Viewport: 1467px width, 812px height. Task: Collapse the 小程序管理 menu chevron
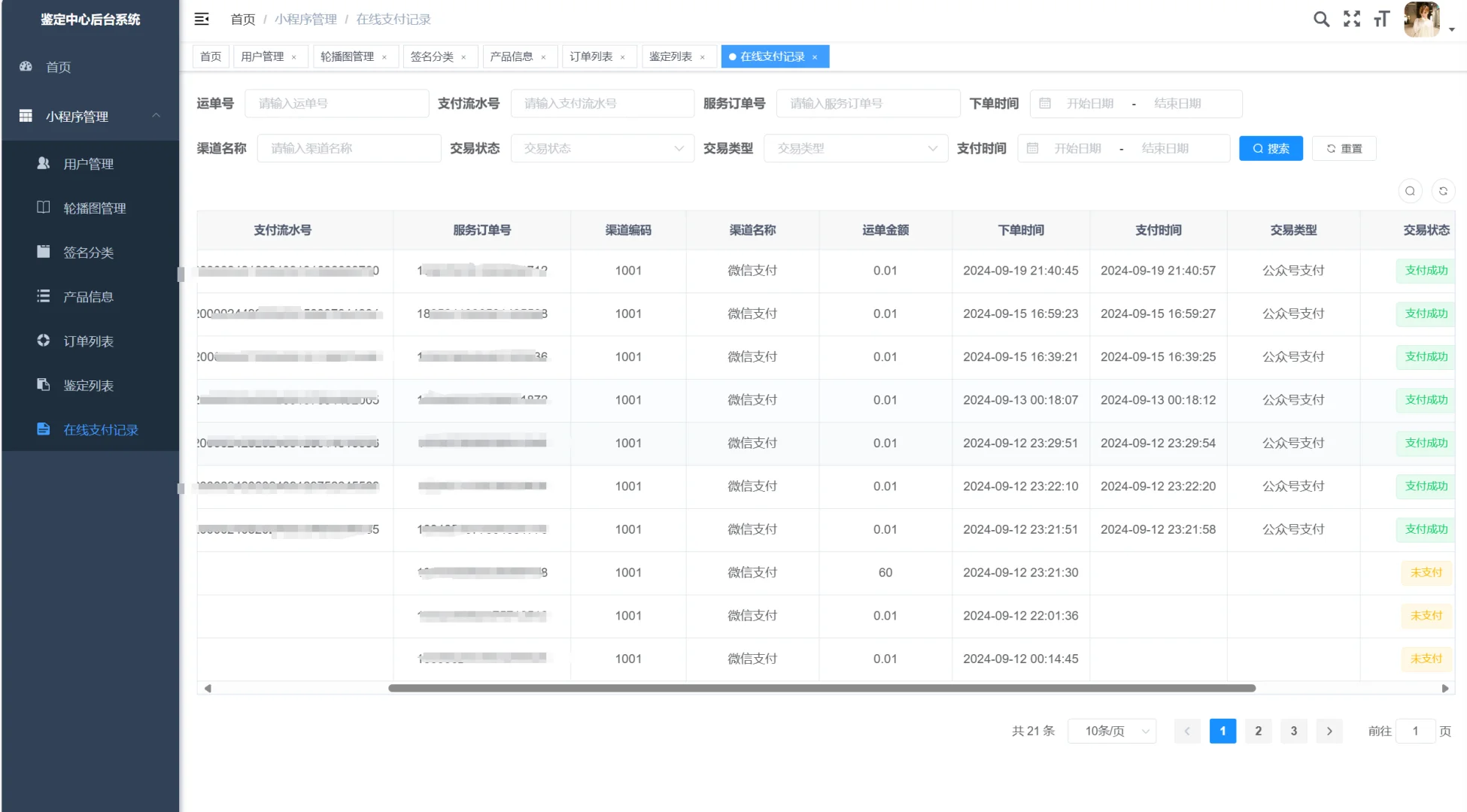[x=156, y=117]
